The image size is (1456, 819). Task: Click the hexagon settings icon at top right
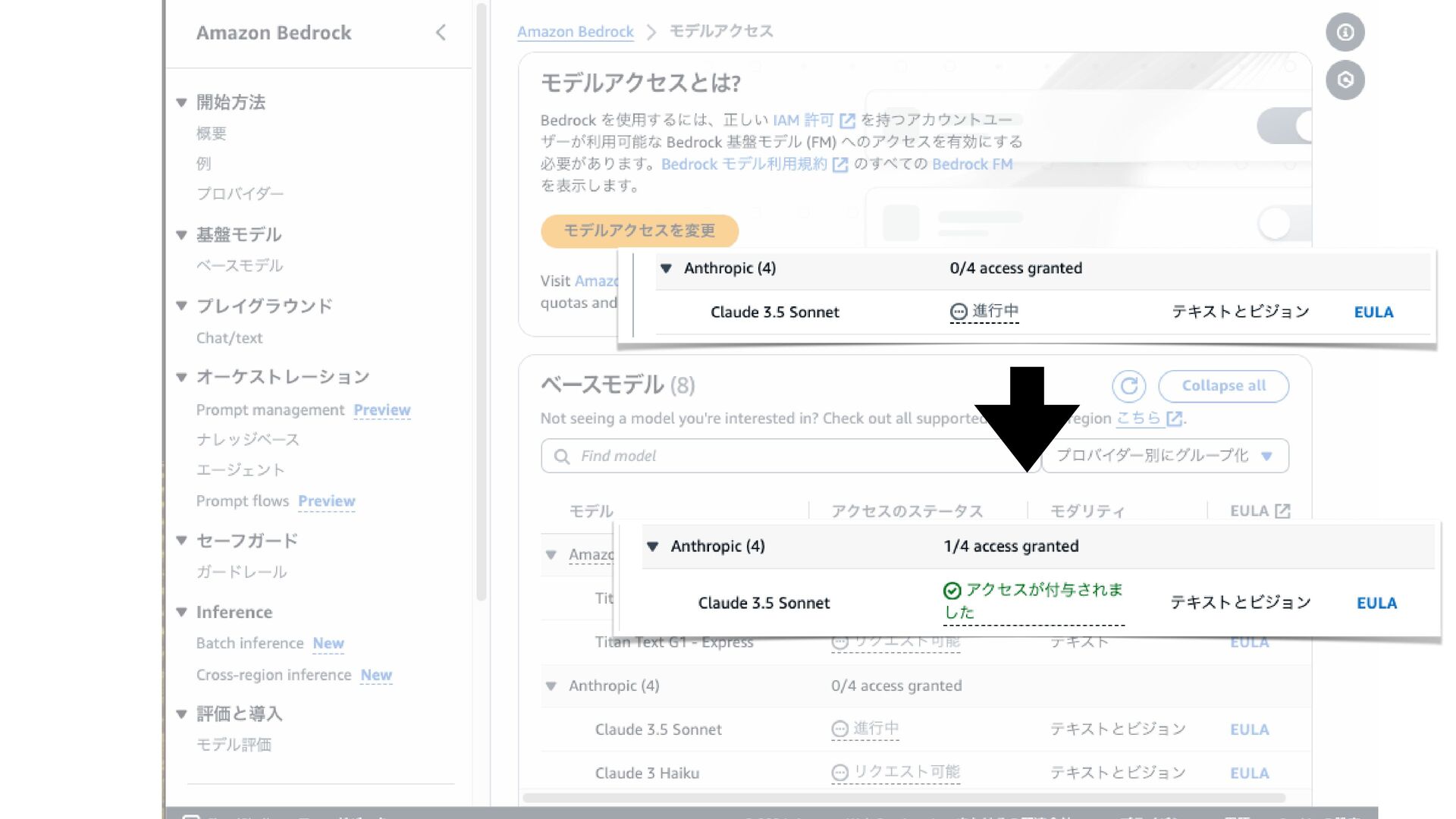click(x=1345, y=80)
